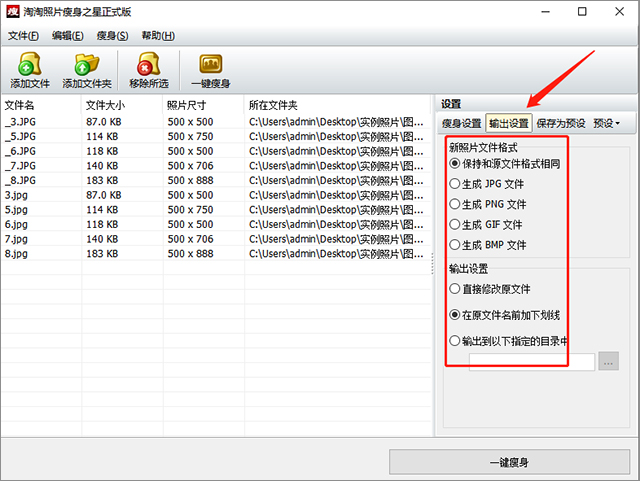This screenshot has height=481, width=640.
Task: Open the 瘦身(S) menu
Action: point(112,36)
